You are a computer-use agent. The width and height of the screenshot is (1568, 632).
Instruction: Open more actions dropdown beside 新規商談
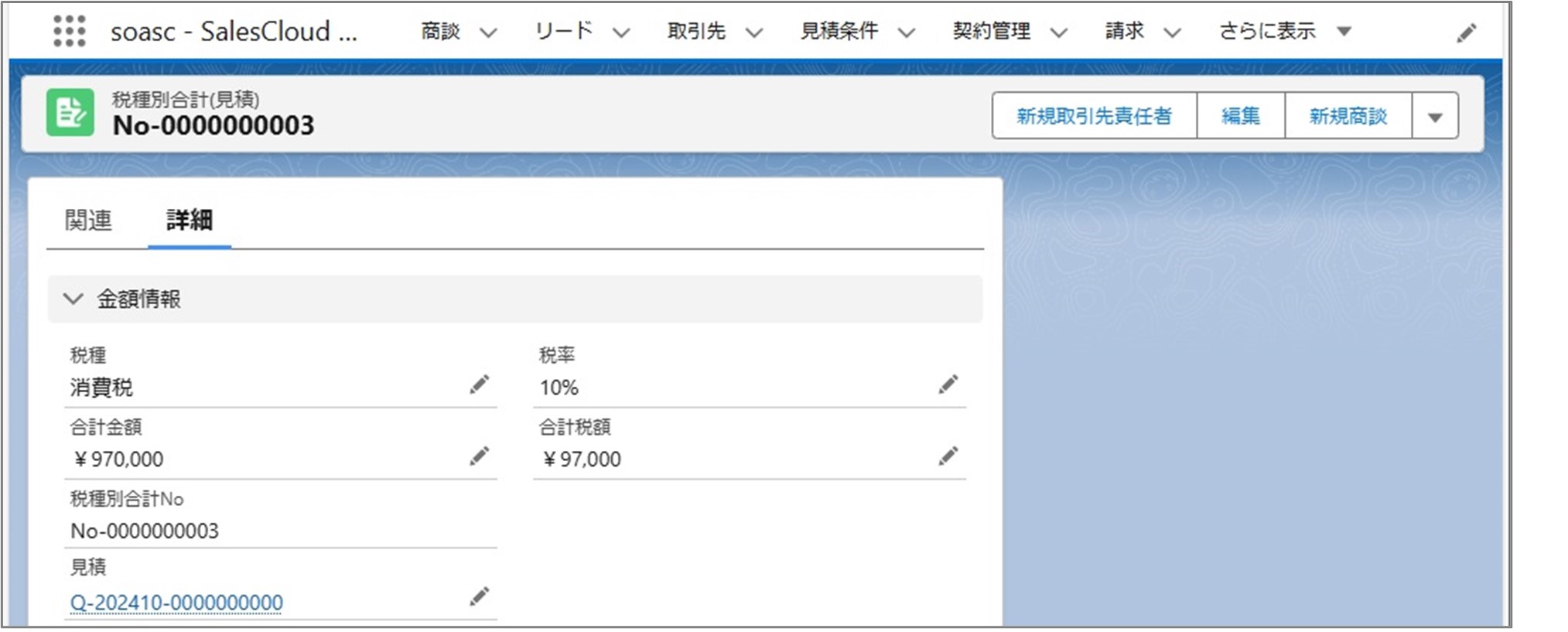1435,117
